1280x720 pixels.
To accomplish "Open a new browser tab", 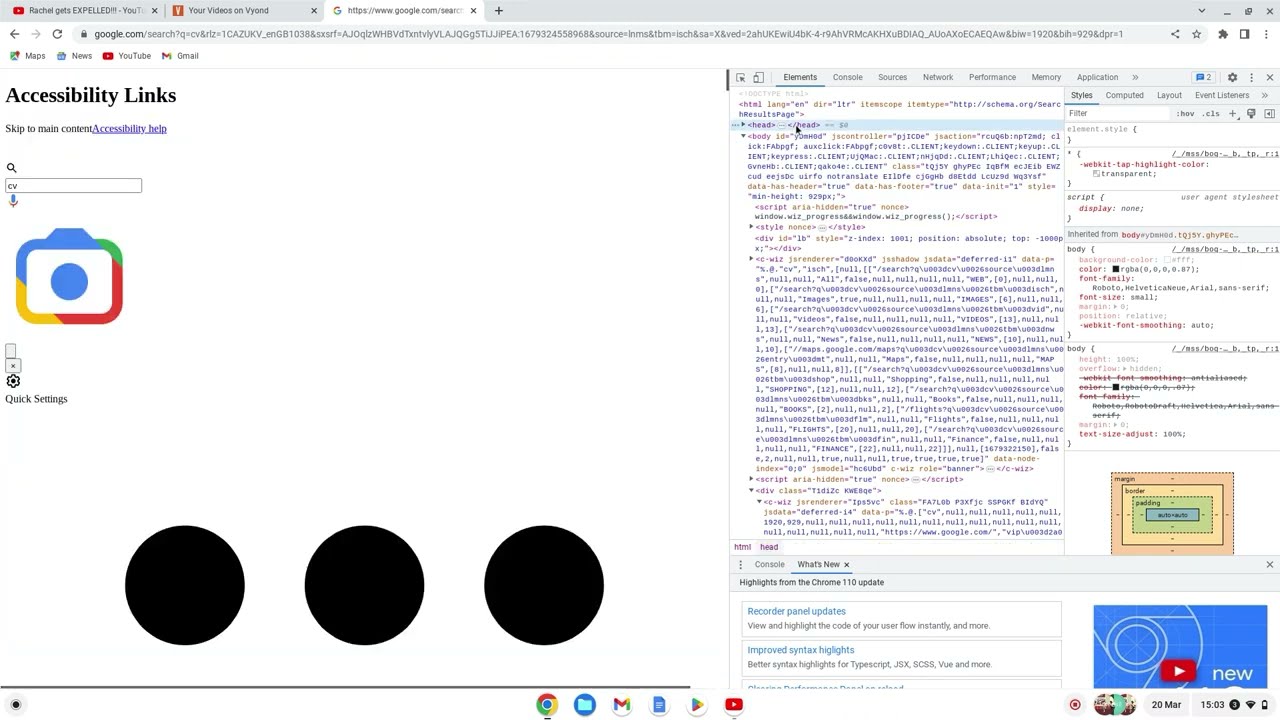I will [x=498, y=11].
